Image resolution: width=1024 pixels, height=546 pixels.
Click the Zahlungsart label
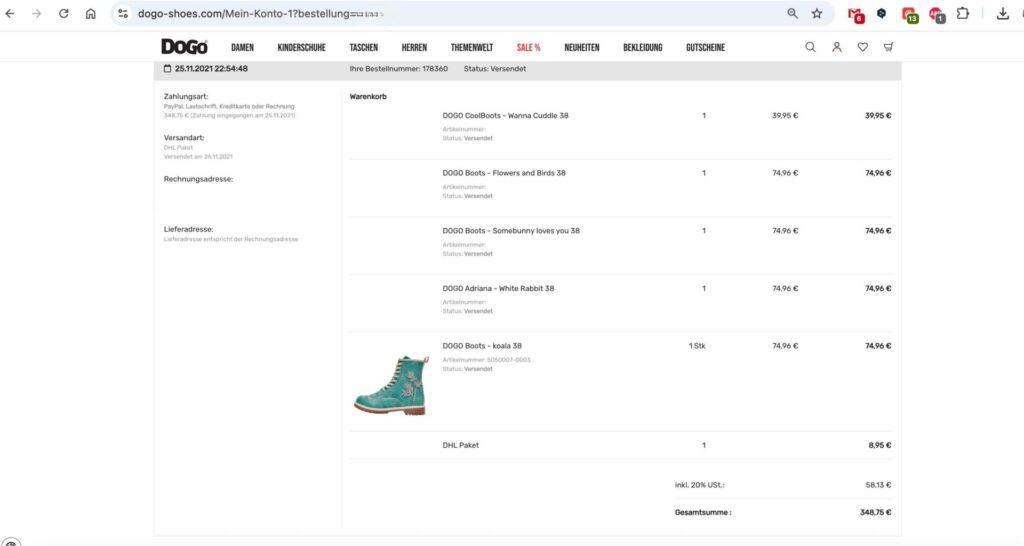pyautogui.click(x=186, y=97)
